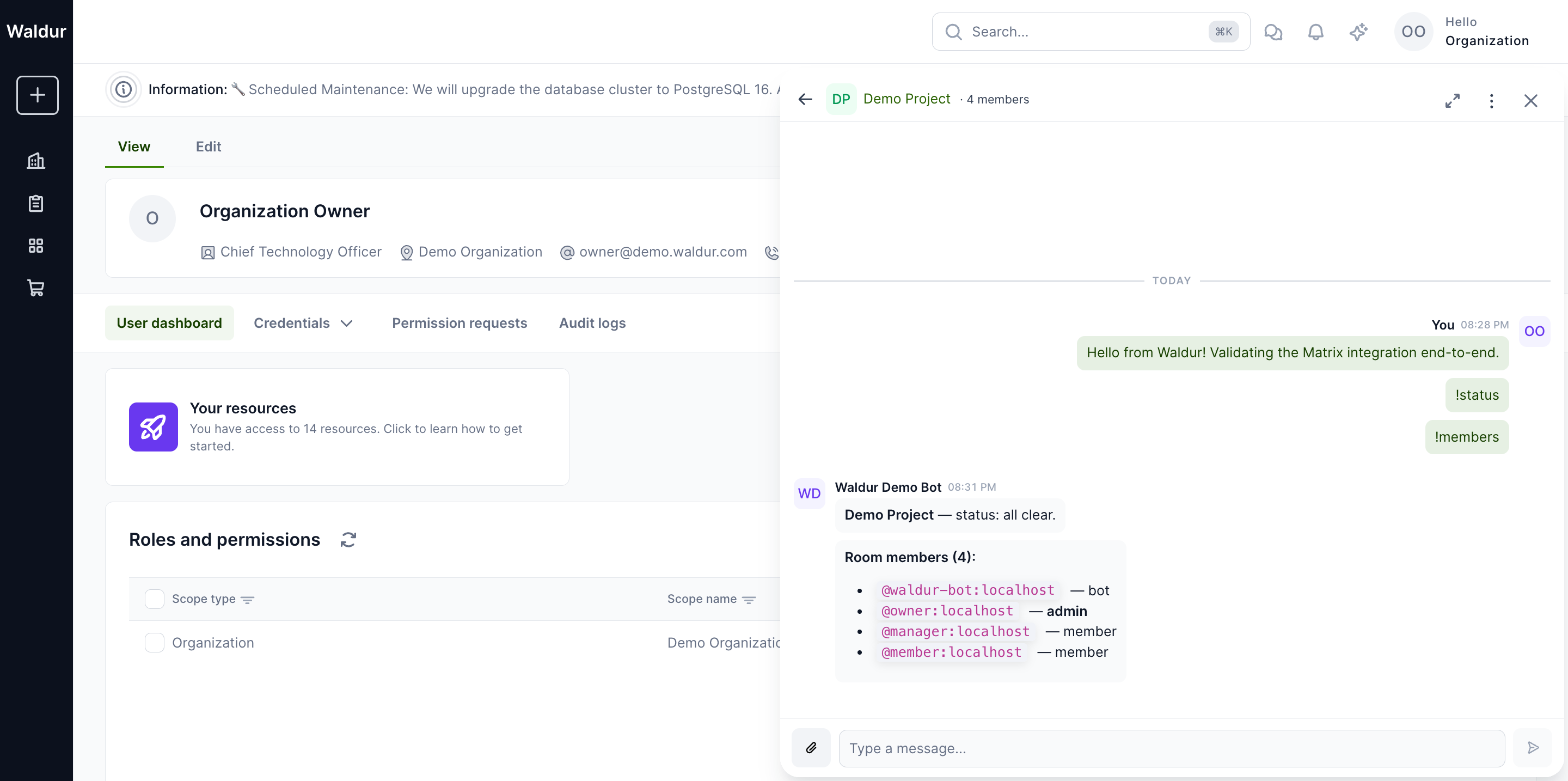Expand chat panel to full screen
The width and height of the screenshot is (1568, 781).
coord(1453,100)
